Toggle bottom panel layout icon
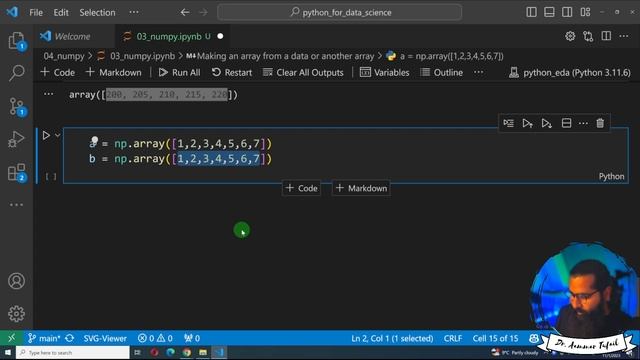This screenshot has height=360, width=640. (x=549, y=12)
